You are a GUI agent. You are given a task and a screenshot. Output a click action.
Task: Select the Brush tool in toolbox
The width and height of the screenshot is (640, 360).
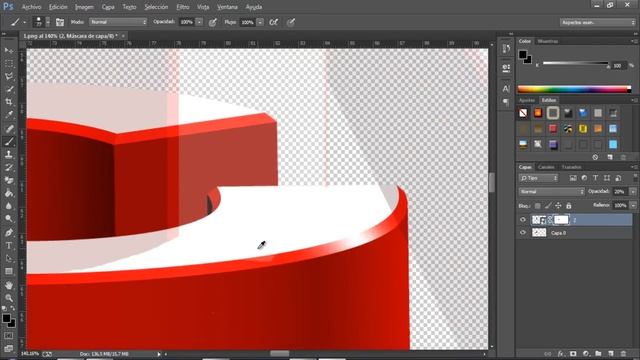pyautogui.click(x=9, y=142)
